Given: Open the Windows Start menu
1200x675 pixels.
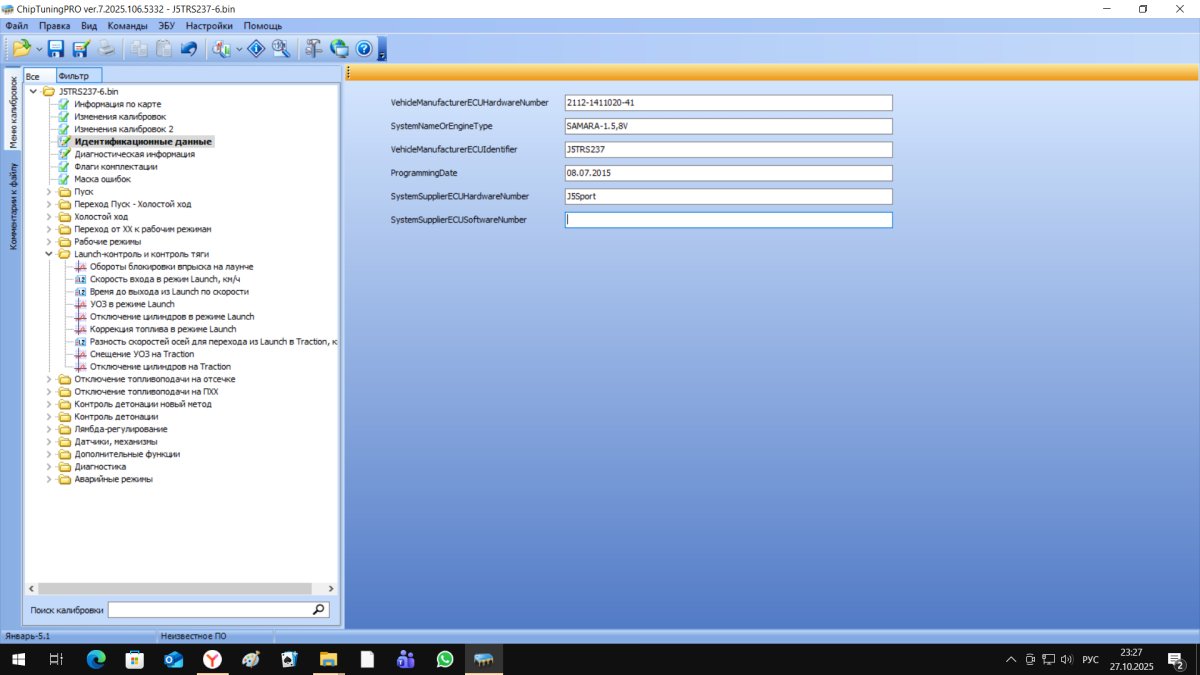Looking at the screenshot, I should pos(18,659).
